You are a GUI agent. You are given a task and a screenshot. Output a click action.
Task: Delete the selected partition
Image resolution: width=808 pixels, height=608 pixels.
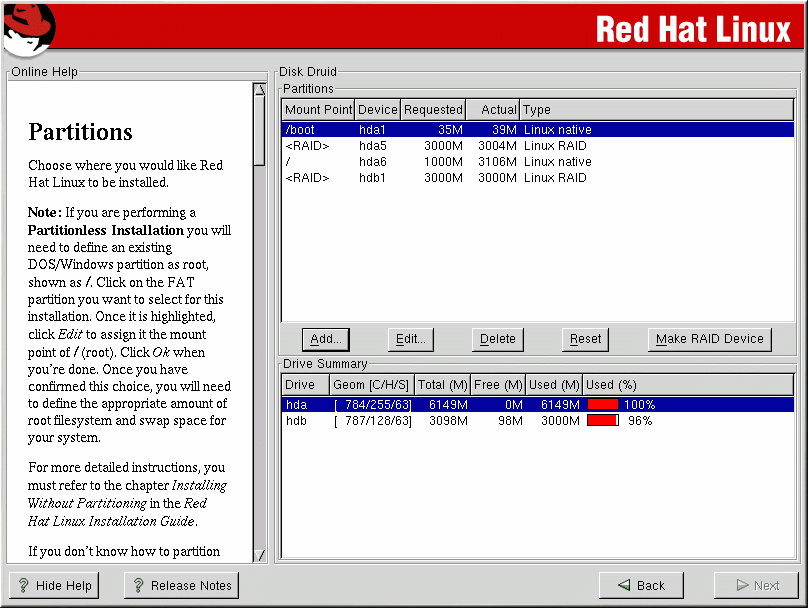(x=498, y=339)
